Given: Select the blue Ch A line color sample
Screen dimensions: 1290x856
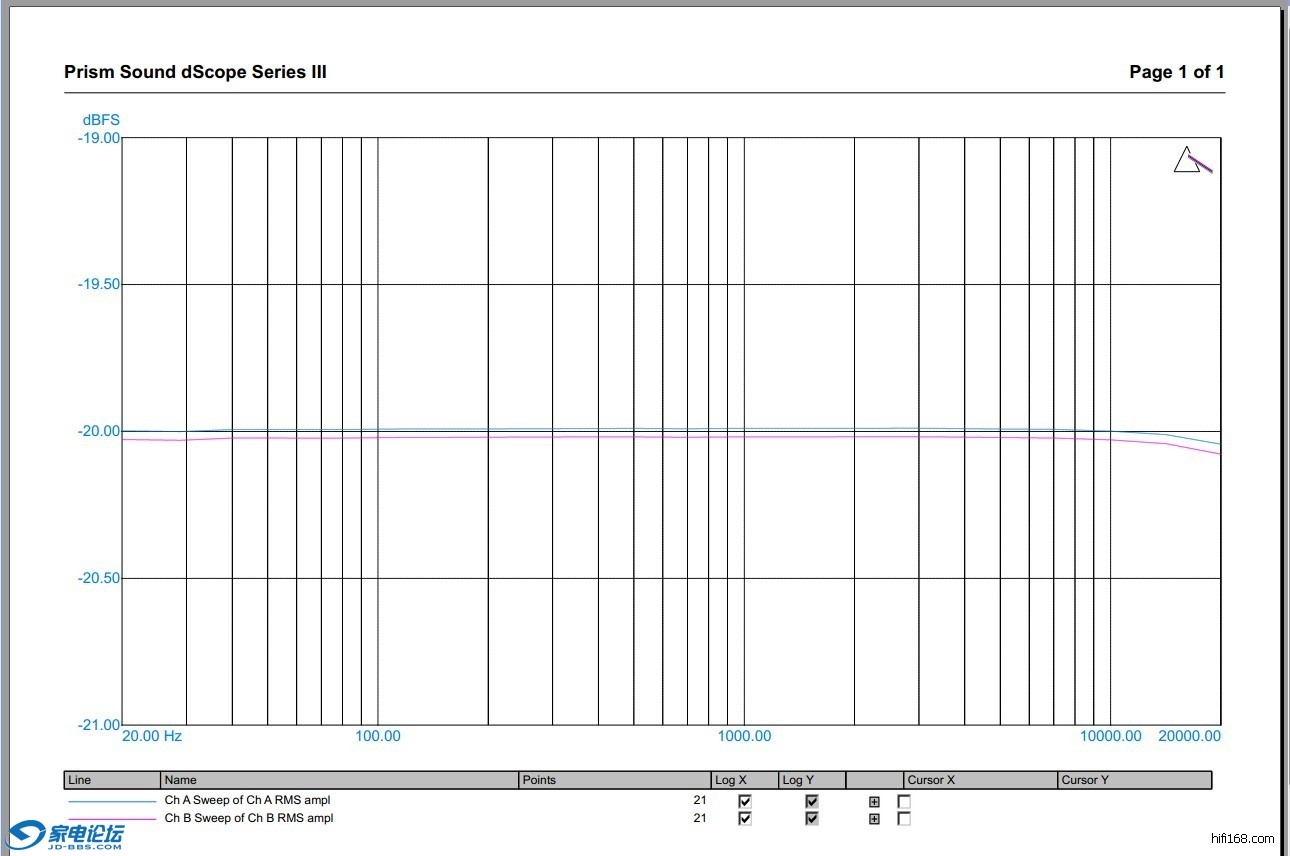Looking at the screenshot, I should click(112, 801).
